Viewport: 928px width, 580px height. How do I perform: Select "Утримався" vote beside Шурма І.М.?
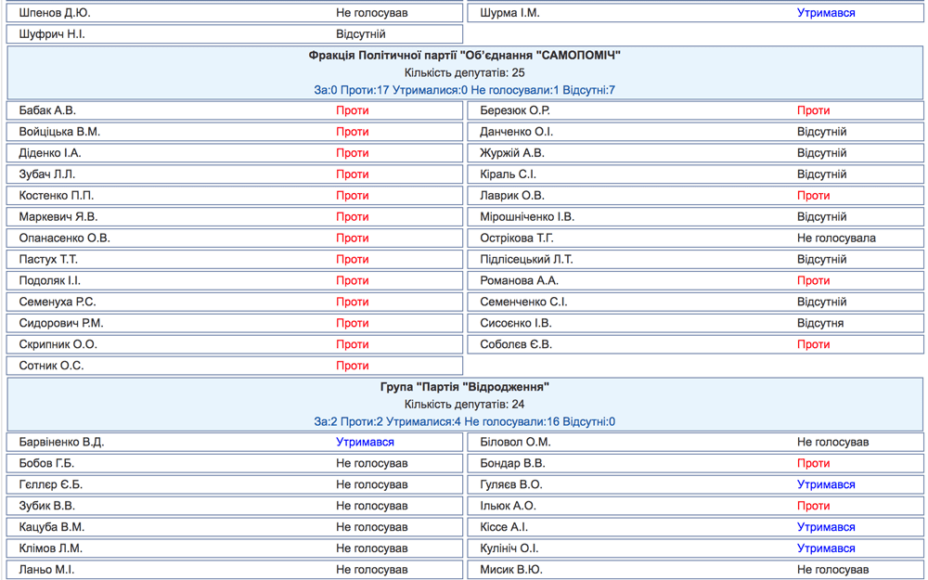pos(826,12)
